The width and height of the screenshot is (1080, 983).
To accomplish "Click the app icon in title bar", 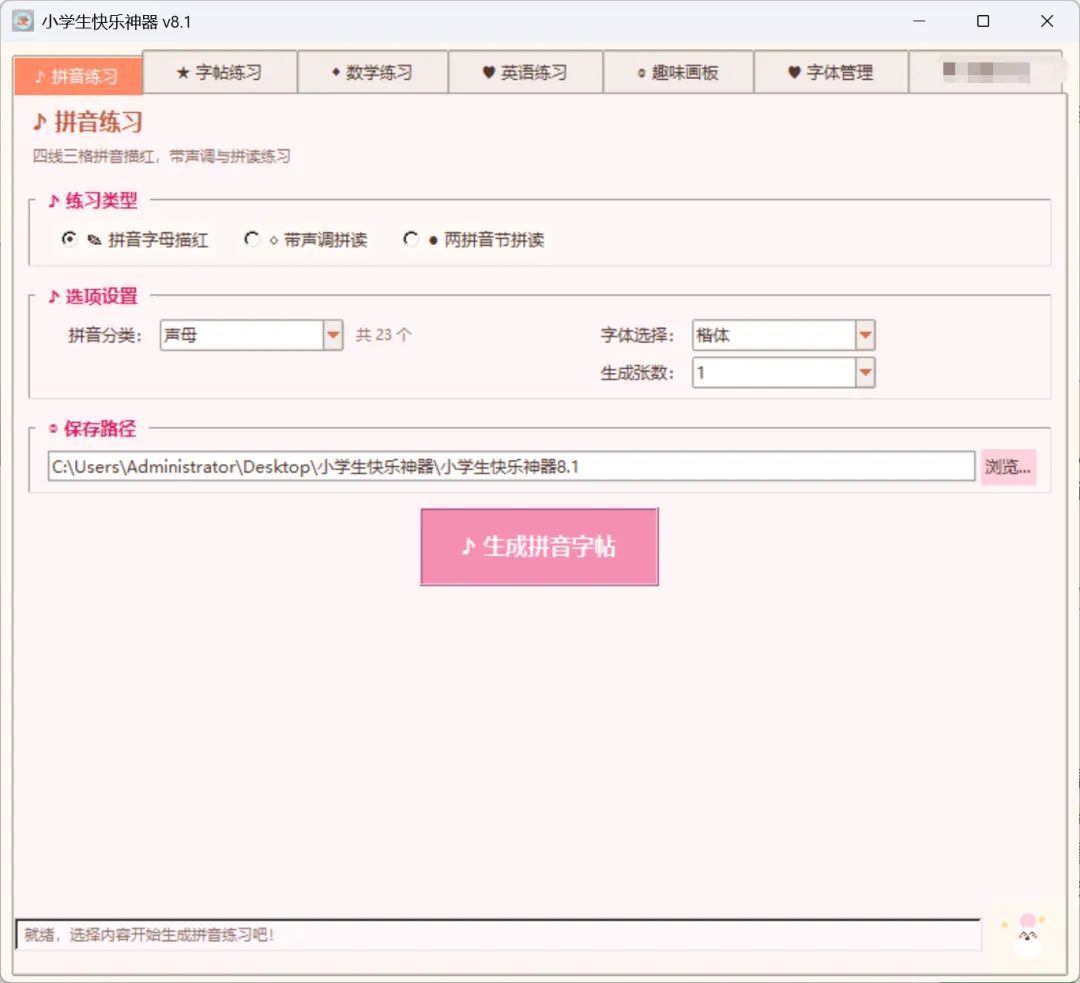I will tap(23, 21).
